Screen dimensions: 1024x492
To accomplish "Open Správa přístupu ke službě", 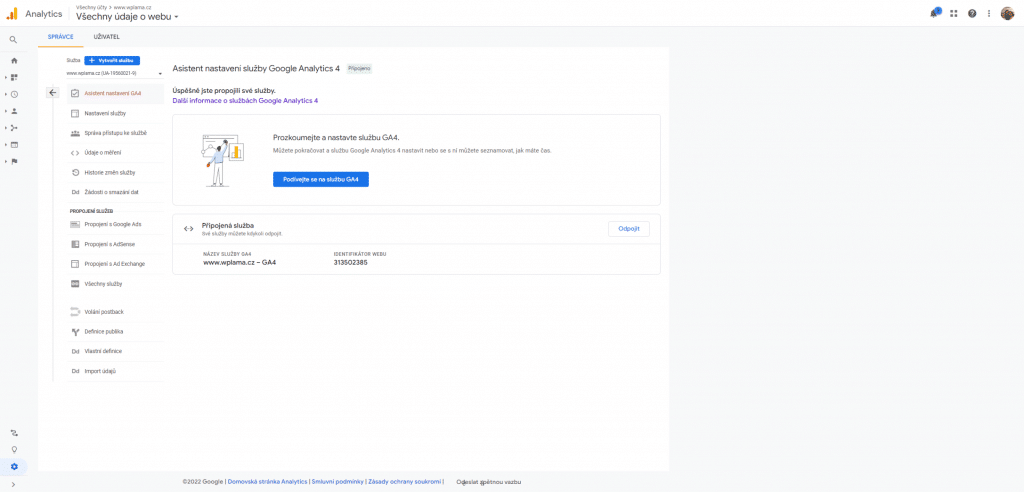I will point(116,133).
